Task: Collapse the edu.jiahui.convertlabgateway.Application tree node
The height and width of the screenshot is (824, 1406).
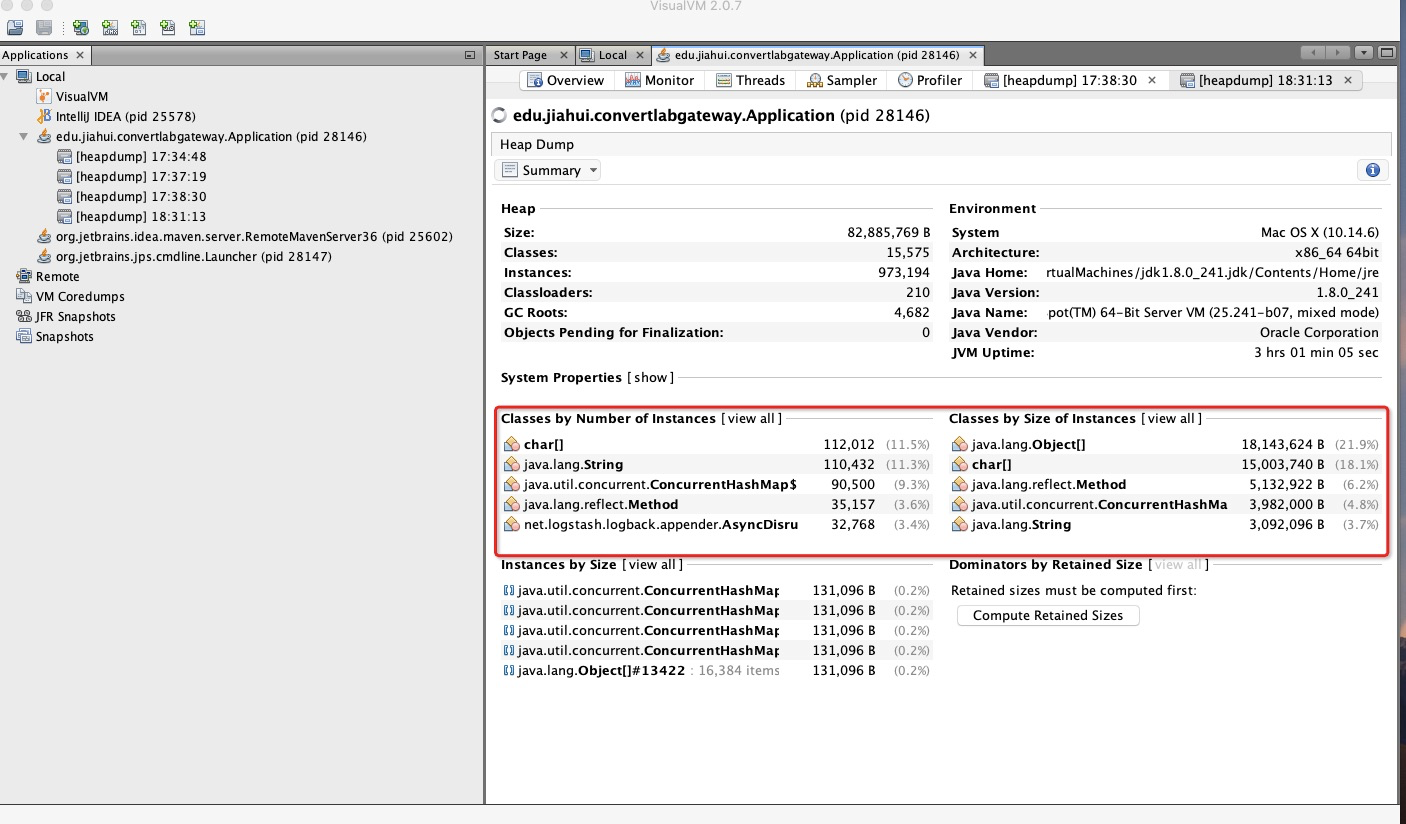Action: (x=24, y=136)
